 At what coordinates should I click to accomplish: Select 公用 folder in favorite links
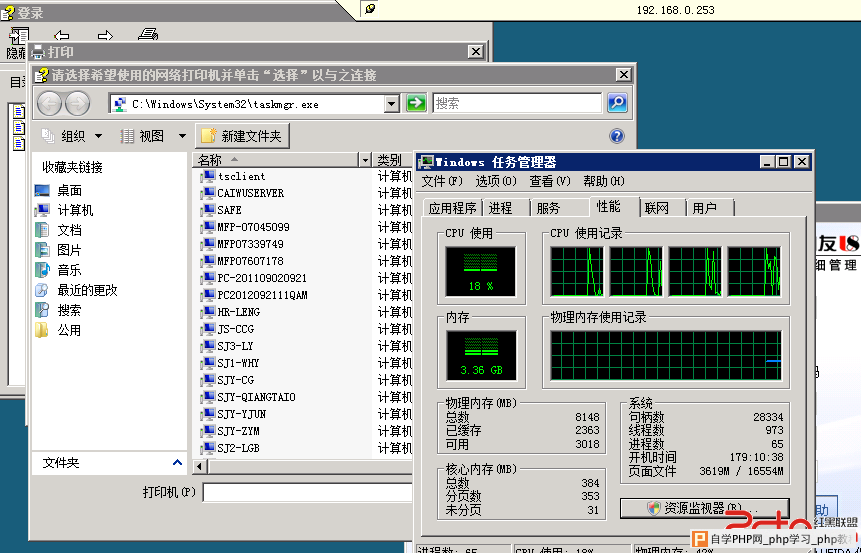pos(58,330)
